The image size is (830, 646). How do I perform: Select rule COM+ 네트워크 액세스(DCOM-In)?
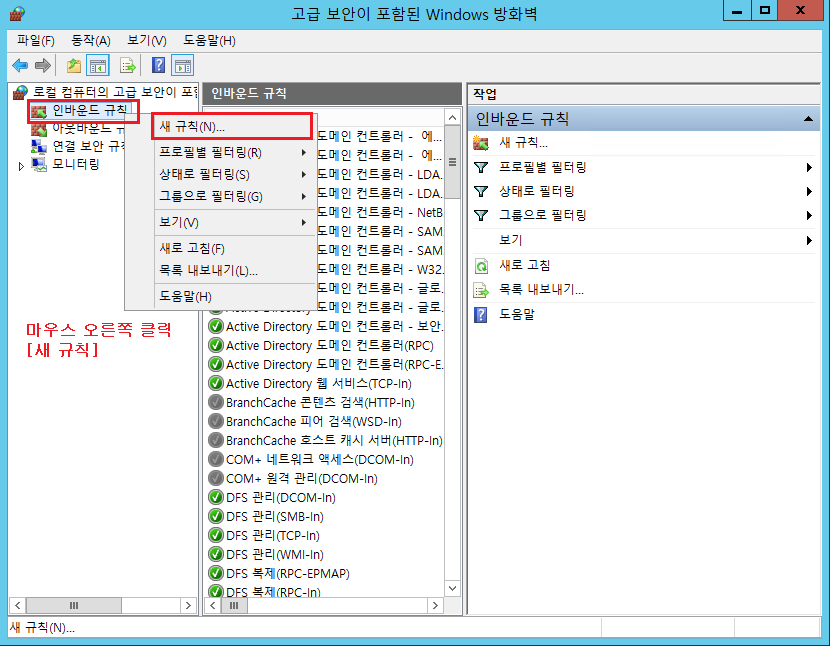click(319, 460)
